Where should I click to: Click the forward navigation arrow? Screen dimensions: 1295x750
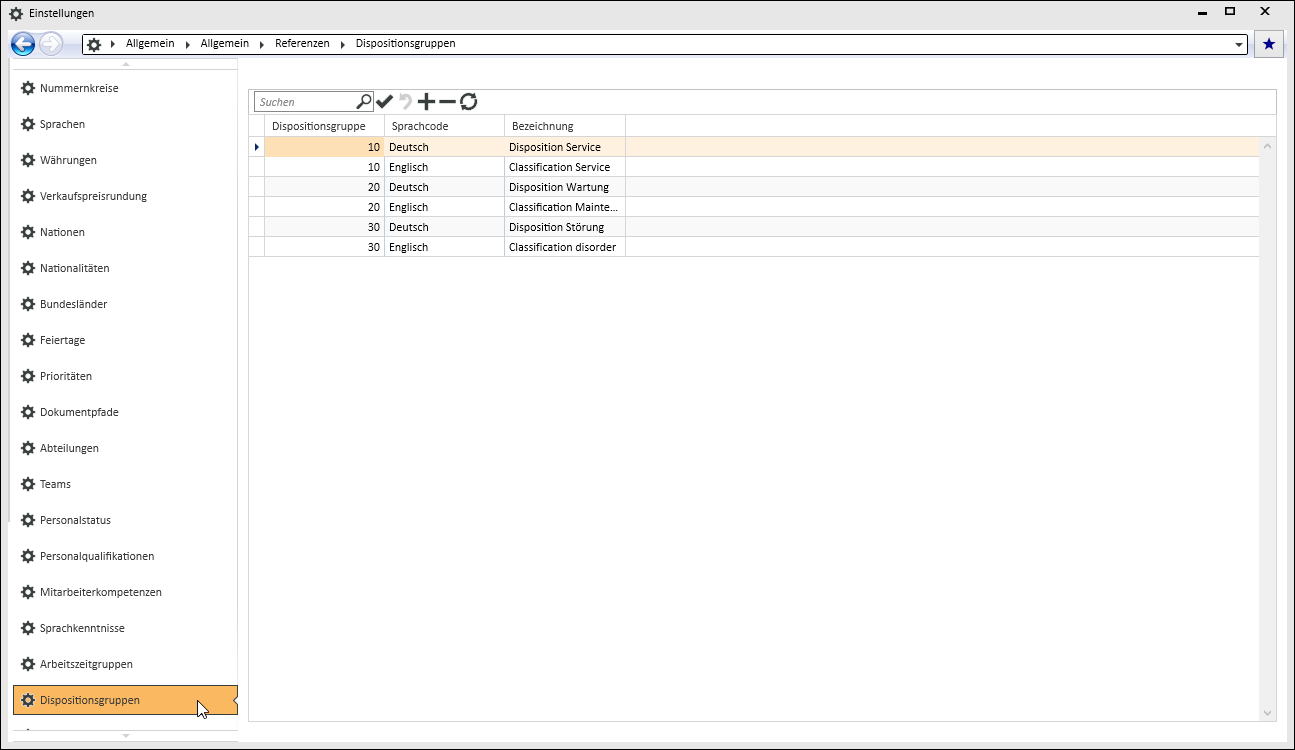pyautogui.click(x=51, y=44)
